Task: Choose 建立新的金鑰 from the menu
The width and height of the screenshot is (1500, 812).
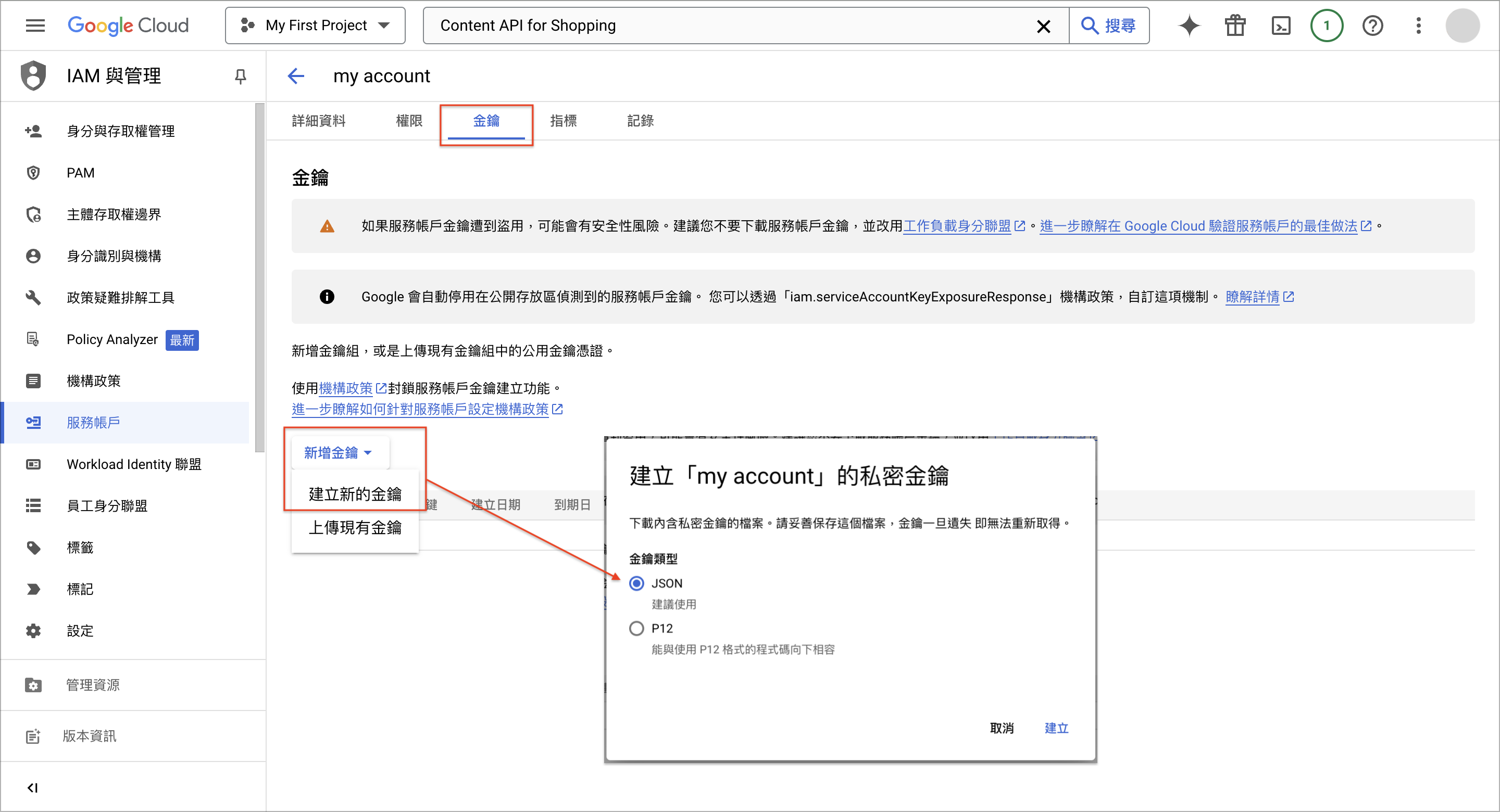Action: coord(355,493)
